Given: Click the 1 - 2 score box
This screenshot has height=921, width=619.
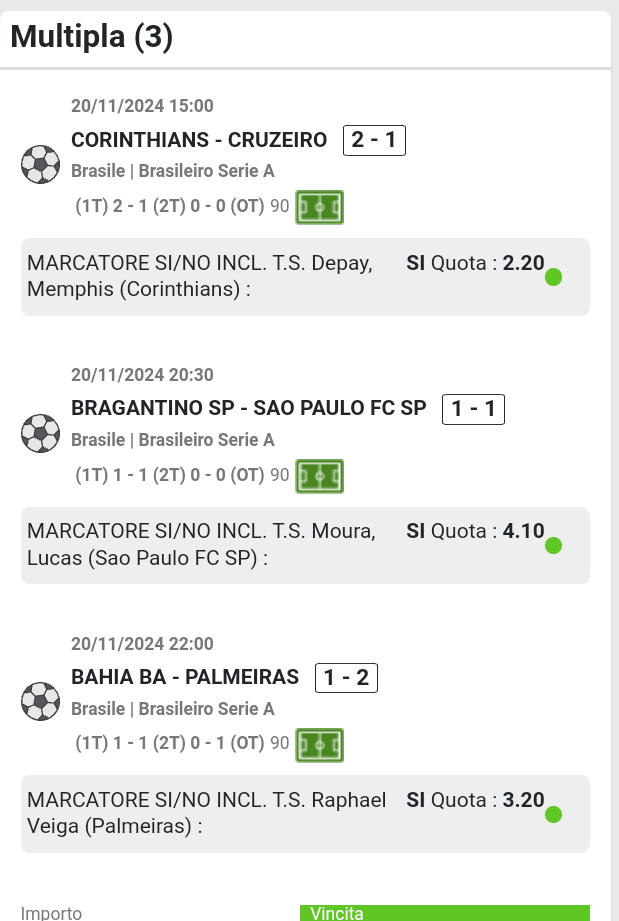Looking at the screenshot, I should tap(346, 678).
